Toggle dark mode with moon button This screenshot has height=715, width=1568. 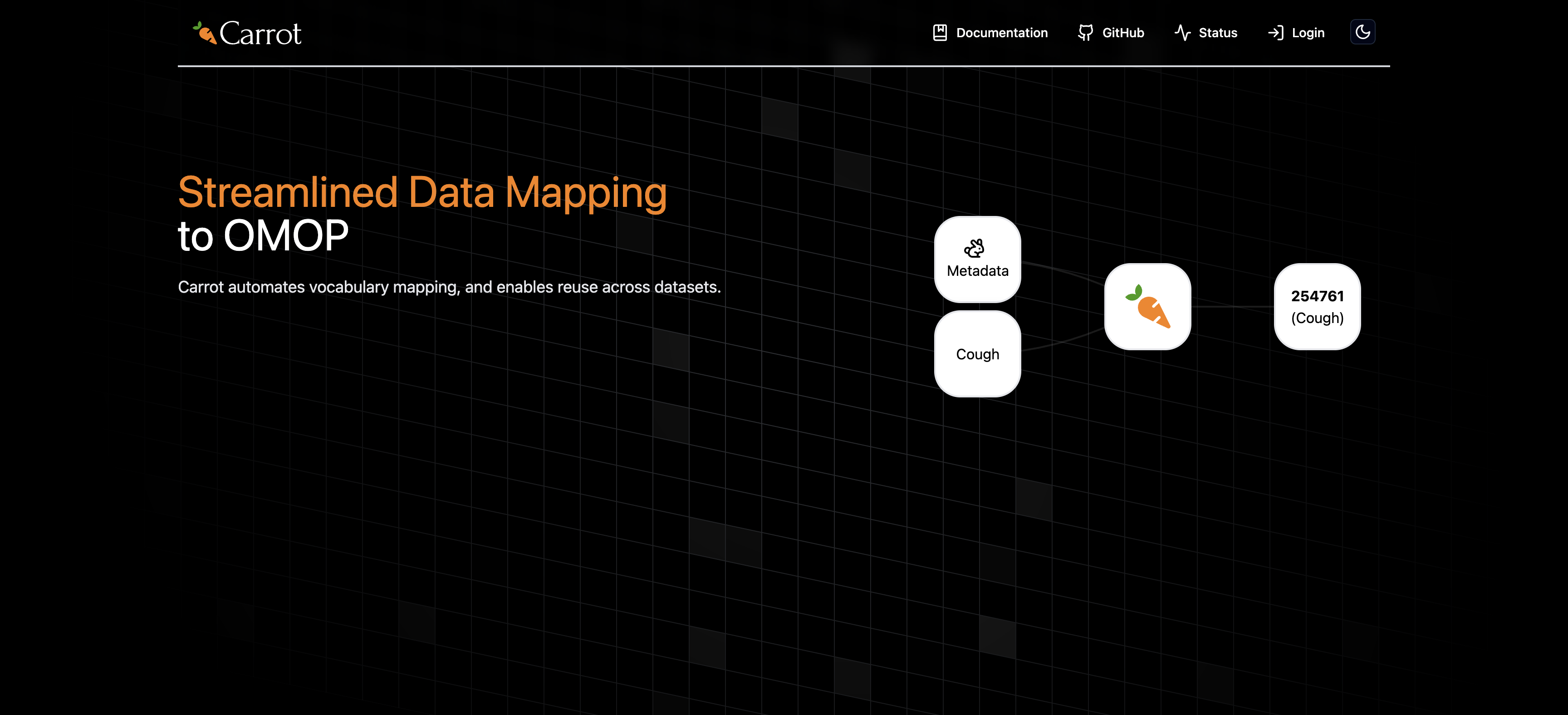[1362, 32]
